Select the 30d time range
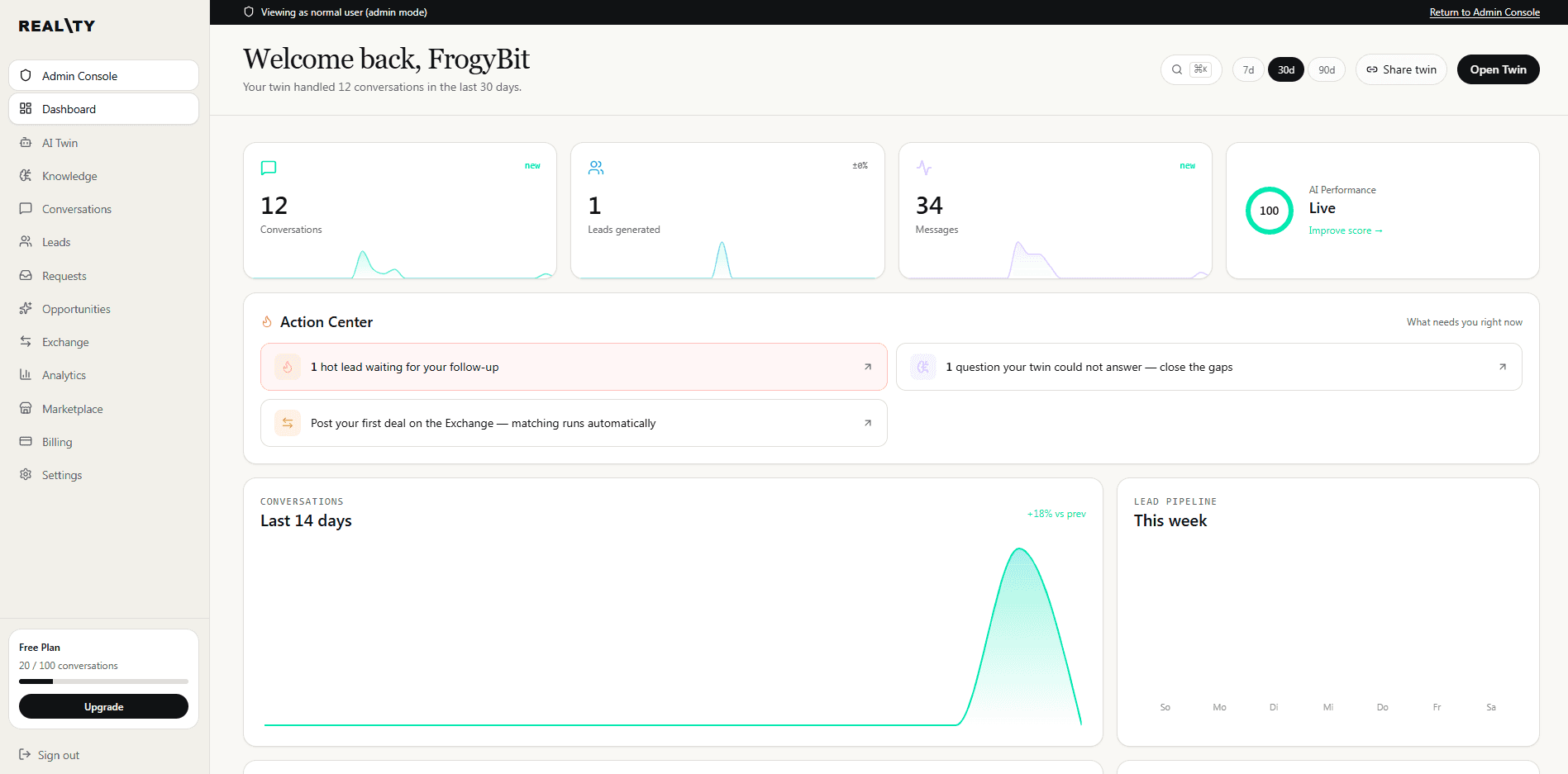This screenshot has width=1568, height=774. 1286,70
